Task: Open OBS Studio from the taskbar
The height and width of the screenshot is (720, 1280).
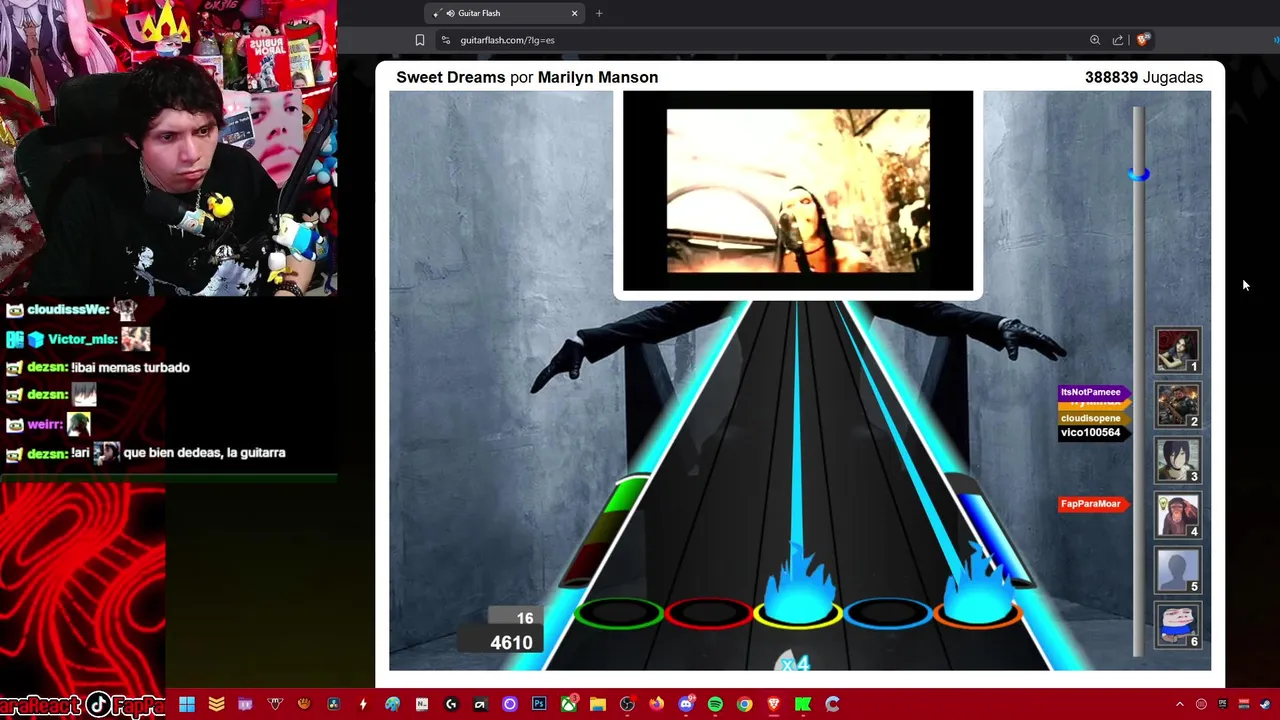Action: (x=627, y=704)
